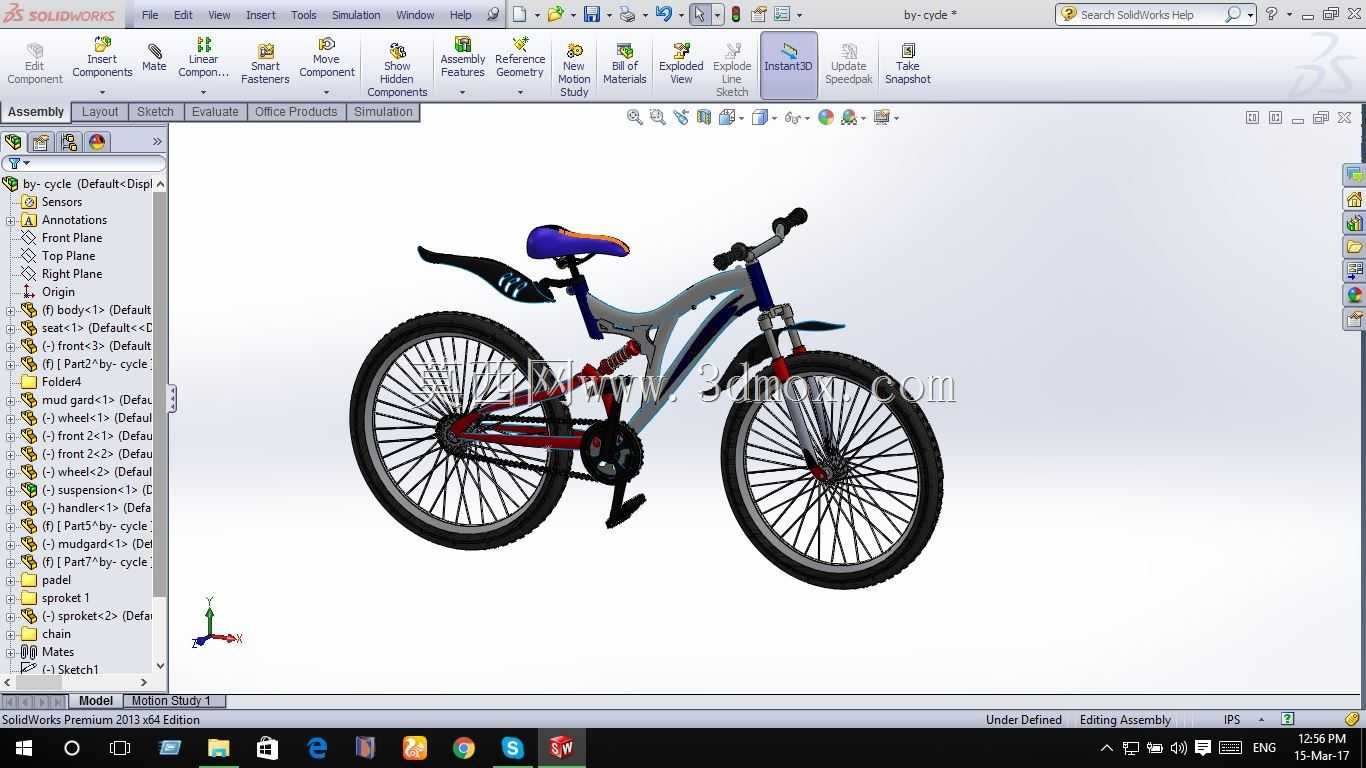Create a New Motion Study
Image resolution: width=1366 pixels, height=768 pixels.
click(x=574, y=70)
